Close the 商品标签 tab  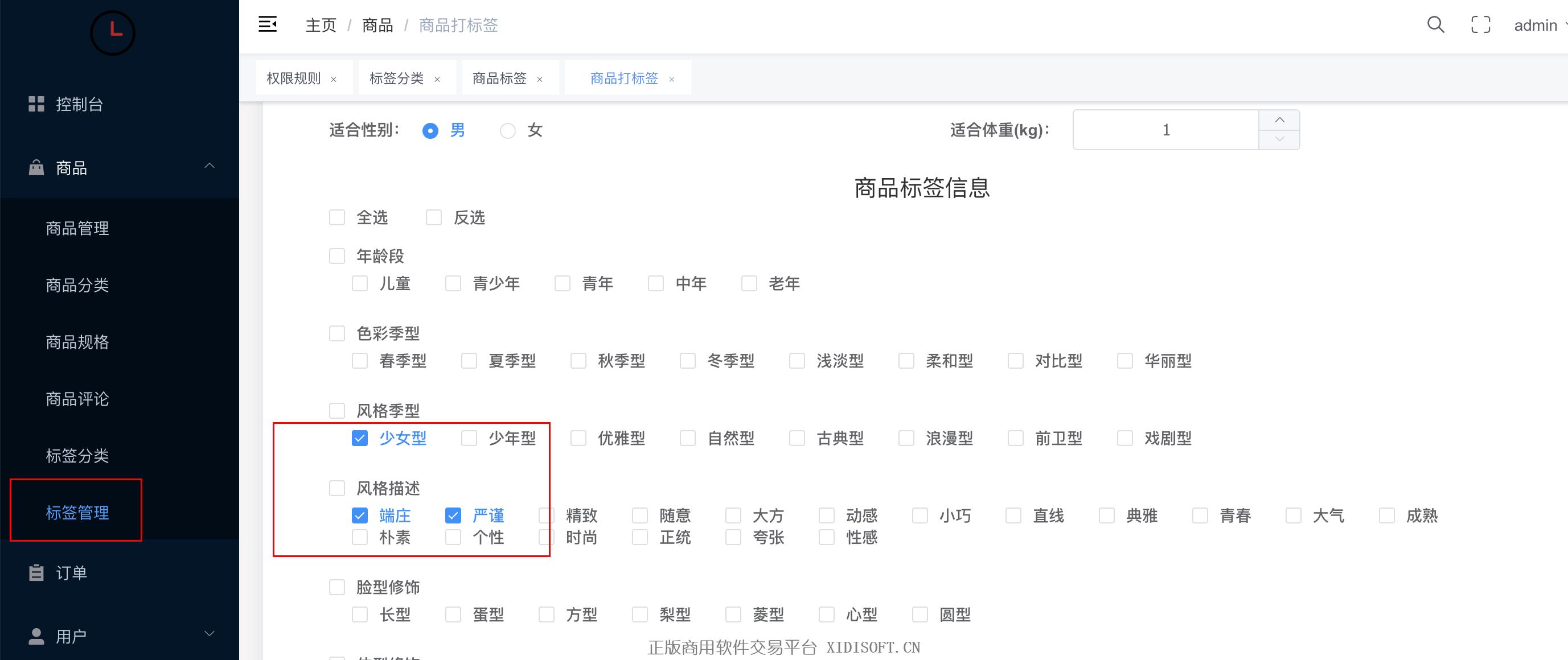click(x=539, y=79)
